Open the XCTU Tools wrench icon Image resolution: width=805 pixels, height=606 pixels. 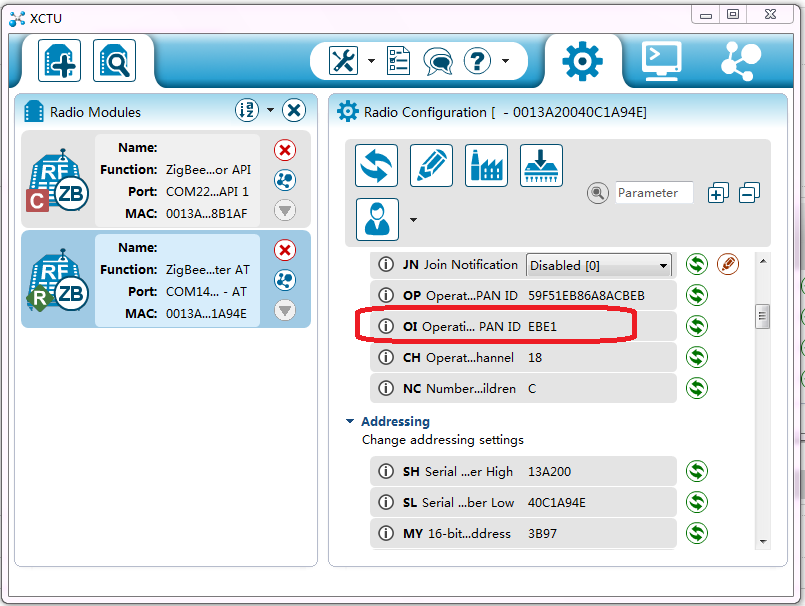click(341, 61)
